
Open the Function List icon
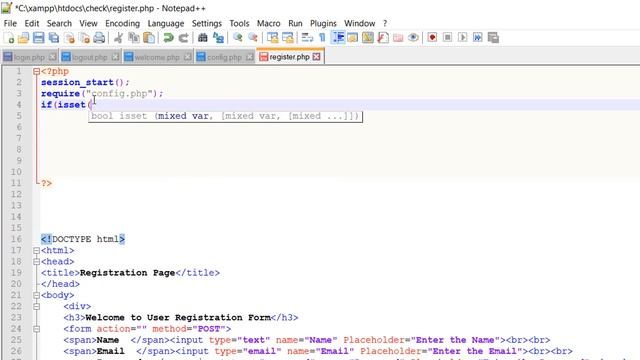pyautogui.click(x=383, y=38)
